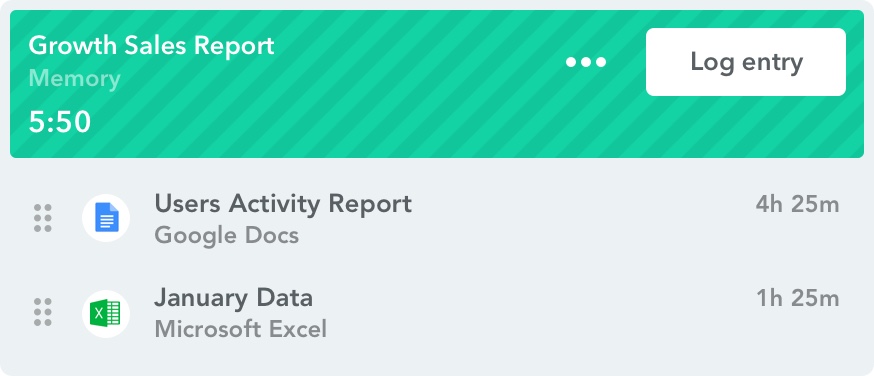The height and width of the screenshot is (376, 874).
Task: Click the green X logo inside Excel icon
Action: [x=99, y=314]
